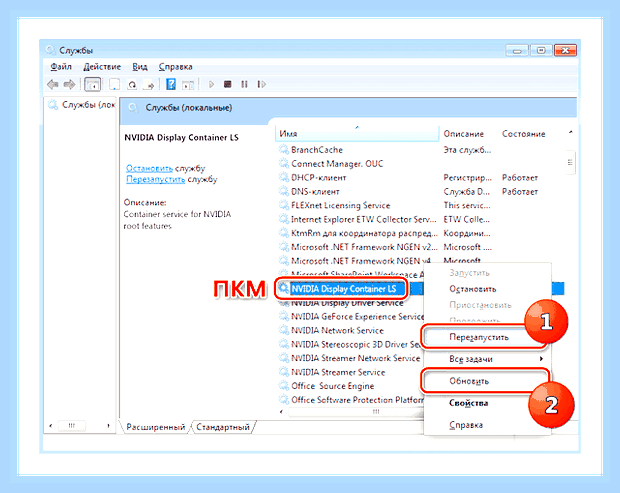620x493 pixels.
Task: Select NVIDIA Stereoscopic 3D Driver service
Action: [355, 344]
